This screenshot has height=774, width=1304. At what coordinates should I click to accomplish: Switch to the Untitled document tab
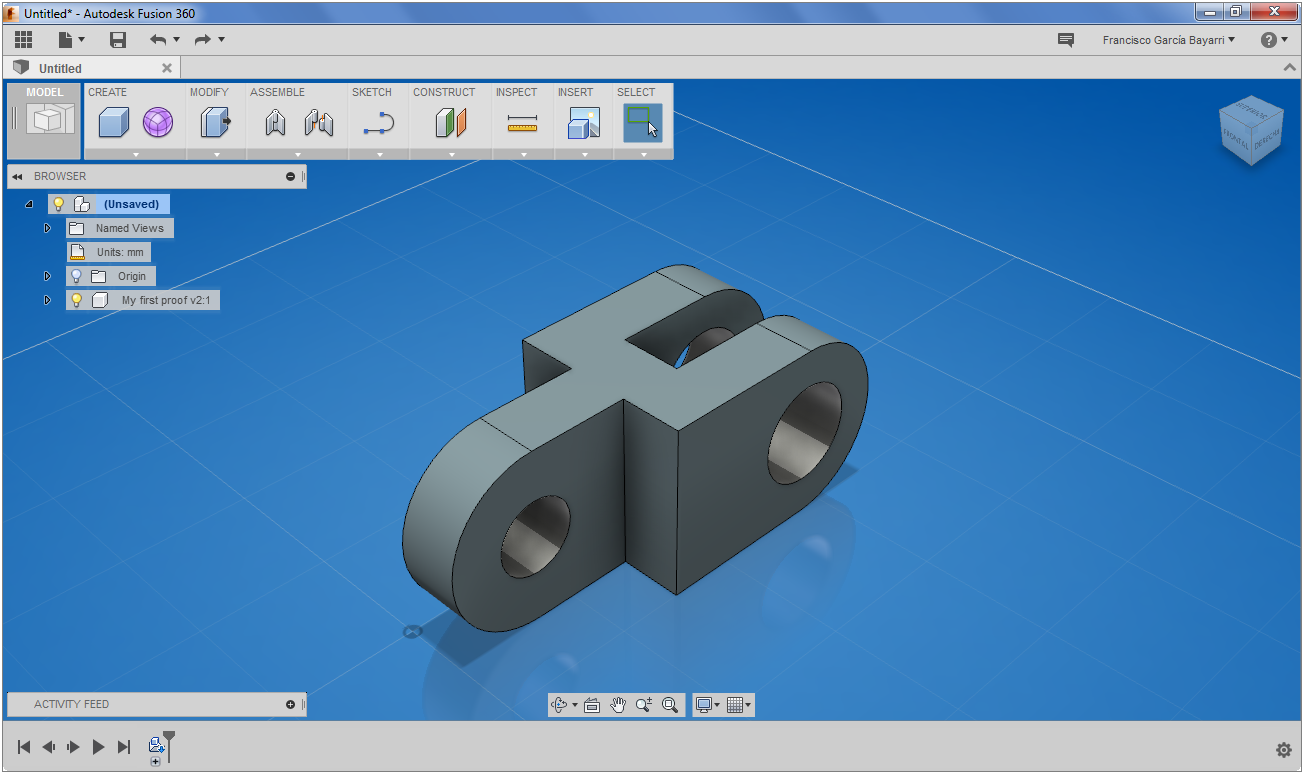point(60,68)
